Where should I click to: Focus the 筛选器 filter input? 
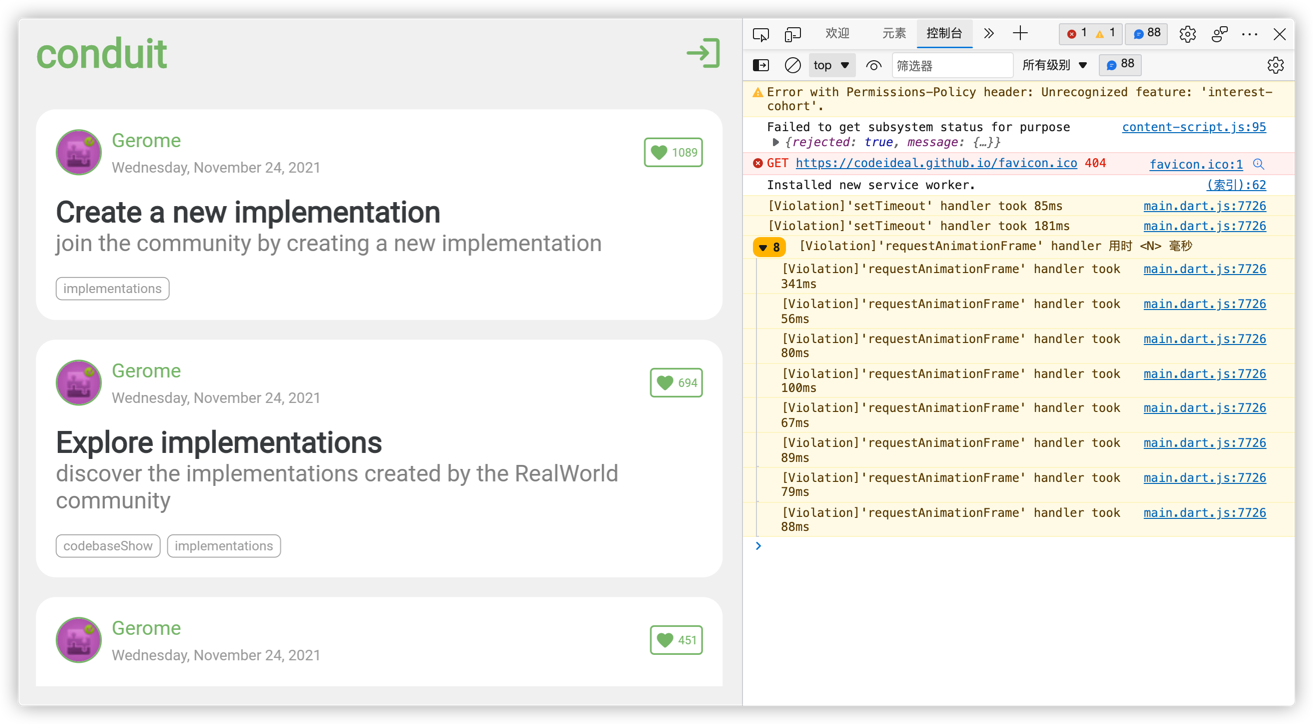click(951, 65)
